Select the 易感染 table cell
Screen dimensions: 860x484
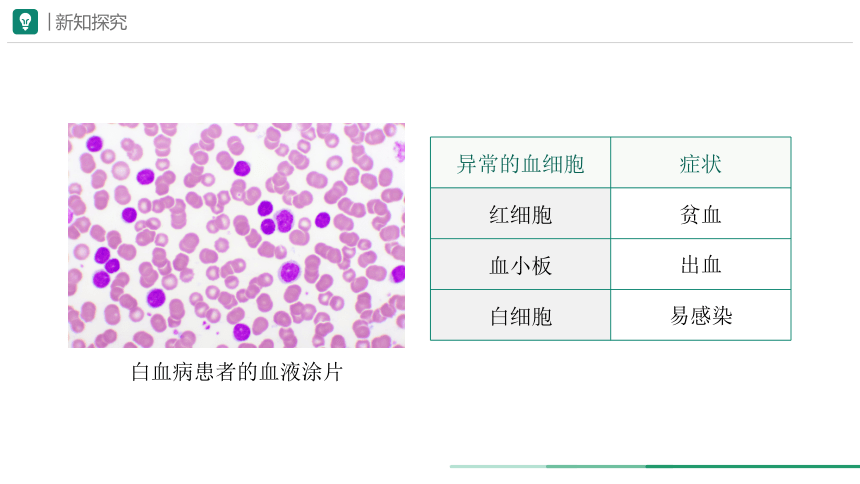700,316
